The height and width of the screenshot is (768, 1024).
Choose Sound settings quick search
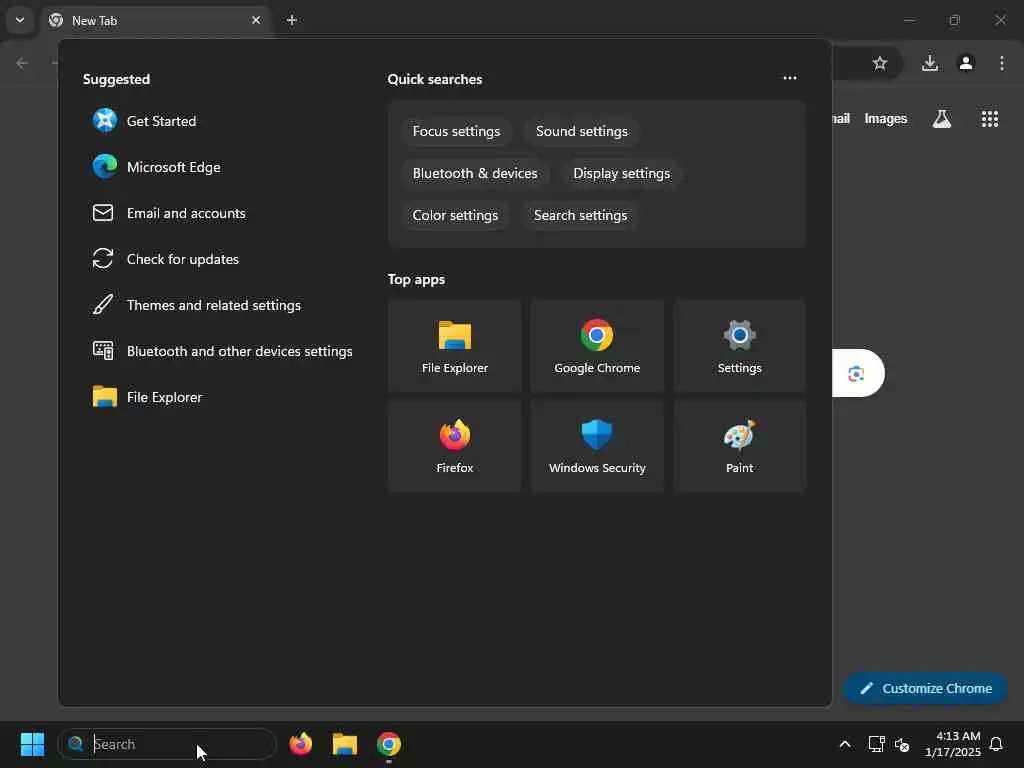click(582, 131)
